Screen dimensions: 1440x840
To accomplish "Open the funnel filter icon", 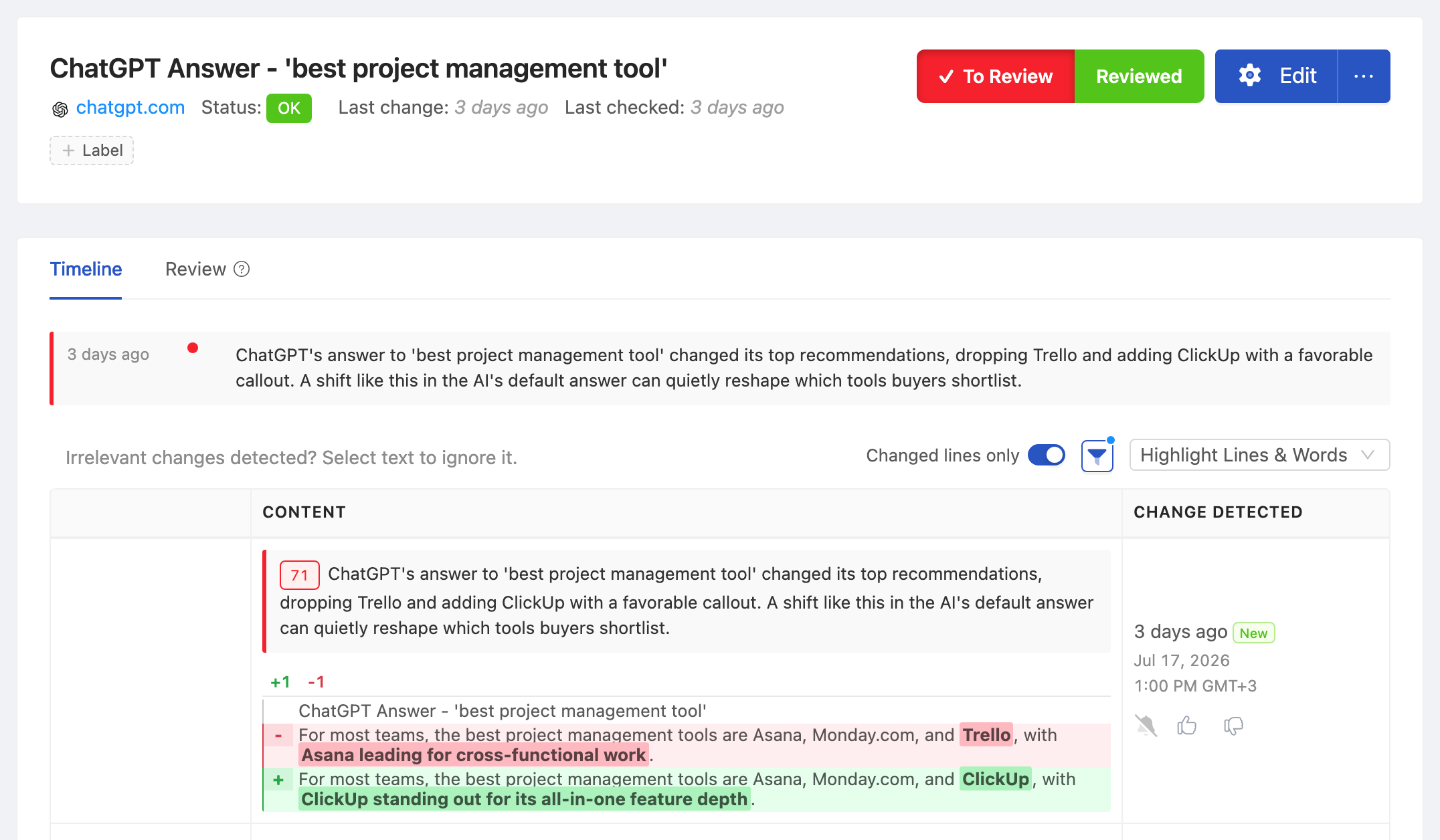I will (x=1097, y=456).
